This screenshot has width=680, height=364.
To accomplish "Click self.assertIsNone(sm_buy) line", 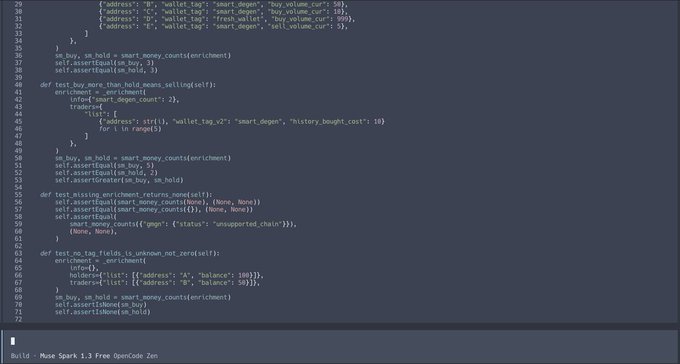I will point(101,305).
